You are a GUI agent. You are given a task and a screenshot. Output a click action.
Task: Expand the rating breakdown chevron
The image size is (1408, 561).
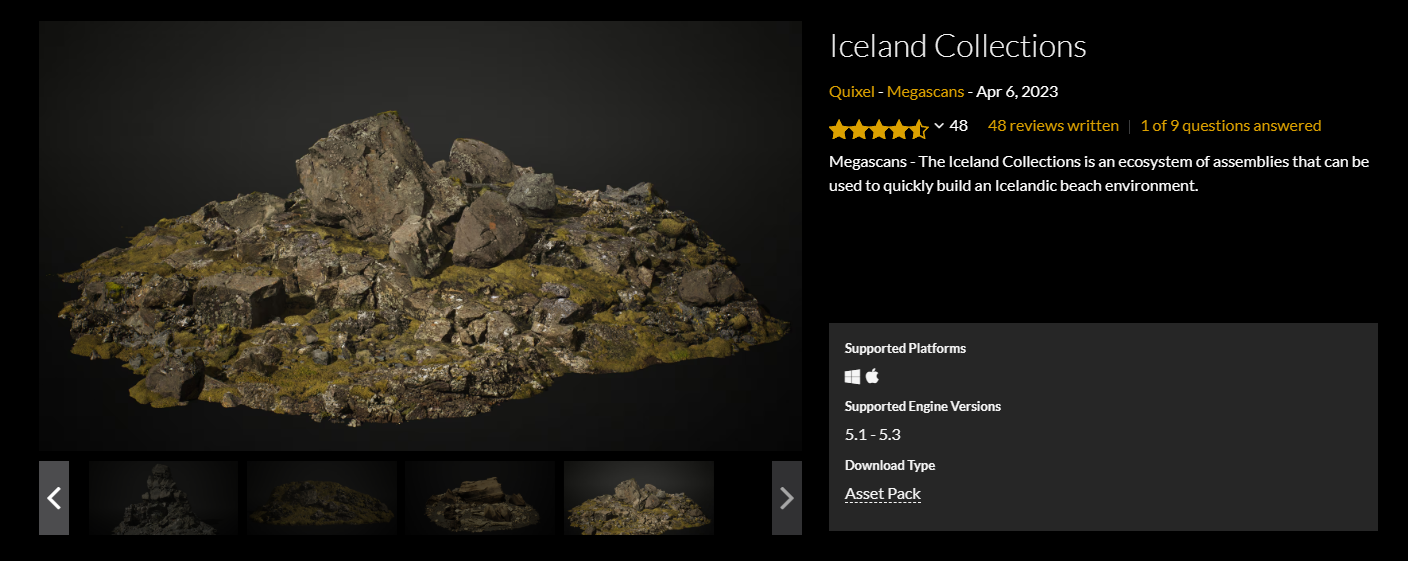pos(939,126)
